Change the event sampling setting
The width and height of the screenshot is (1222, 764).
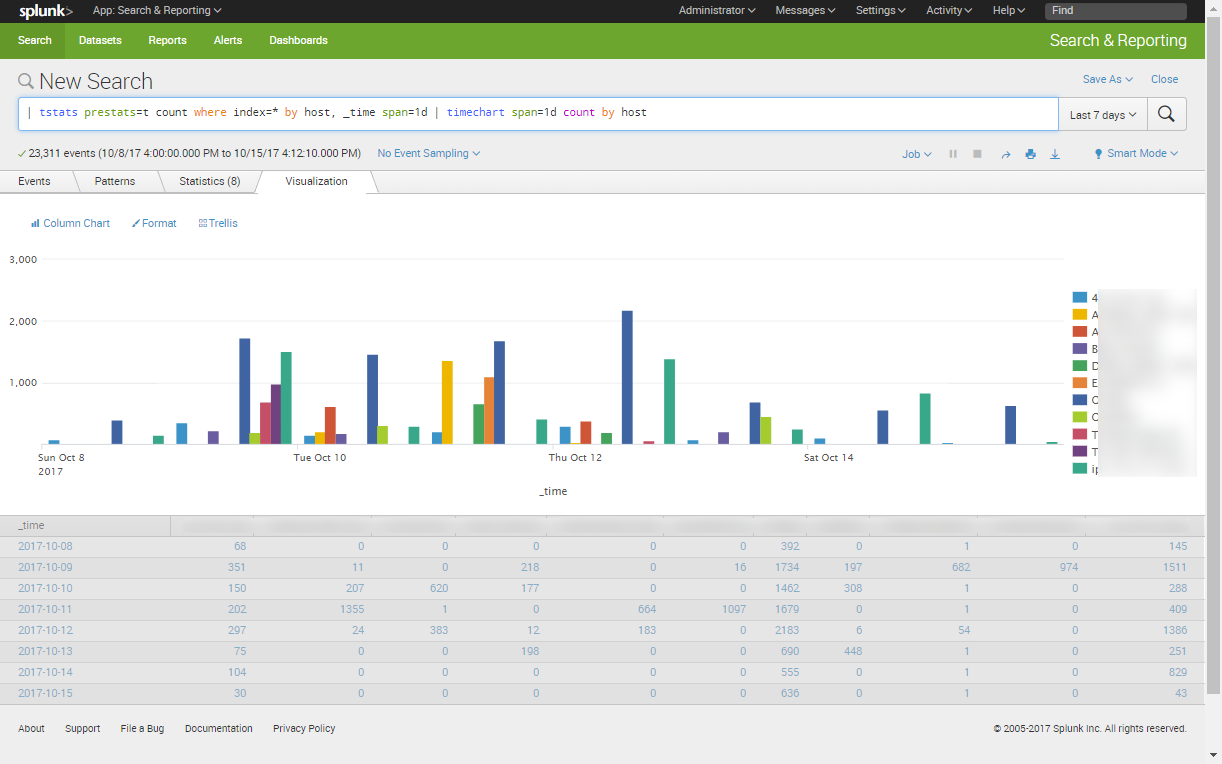[x=427, y=153]
